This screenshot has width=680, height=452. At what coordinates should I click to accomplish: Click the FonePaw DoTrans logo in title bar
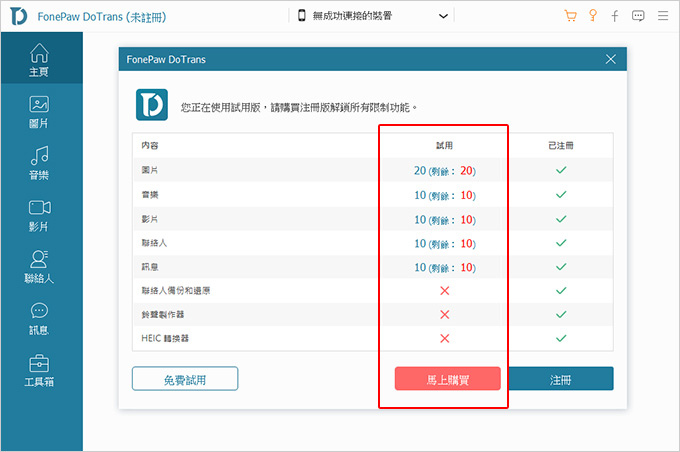click(x=18, y=16)
